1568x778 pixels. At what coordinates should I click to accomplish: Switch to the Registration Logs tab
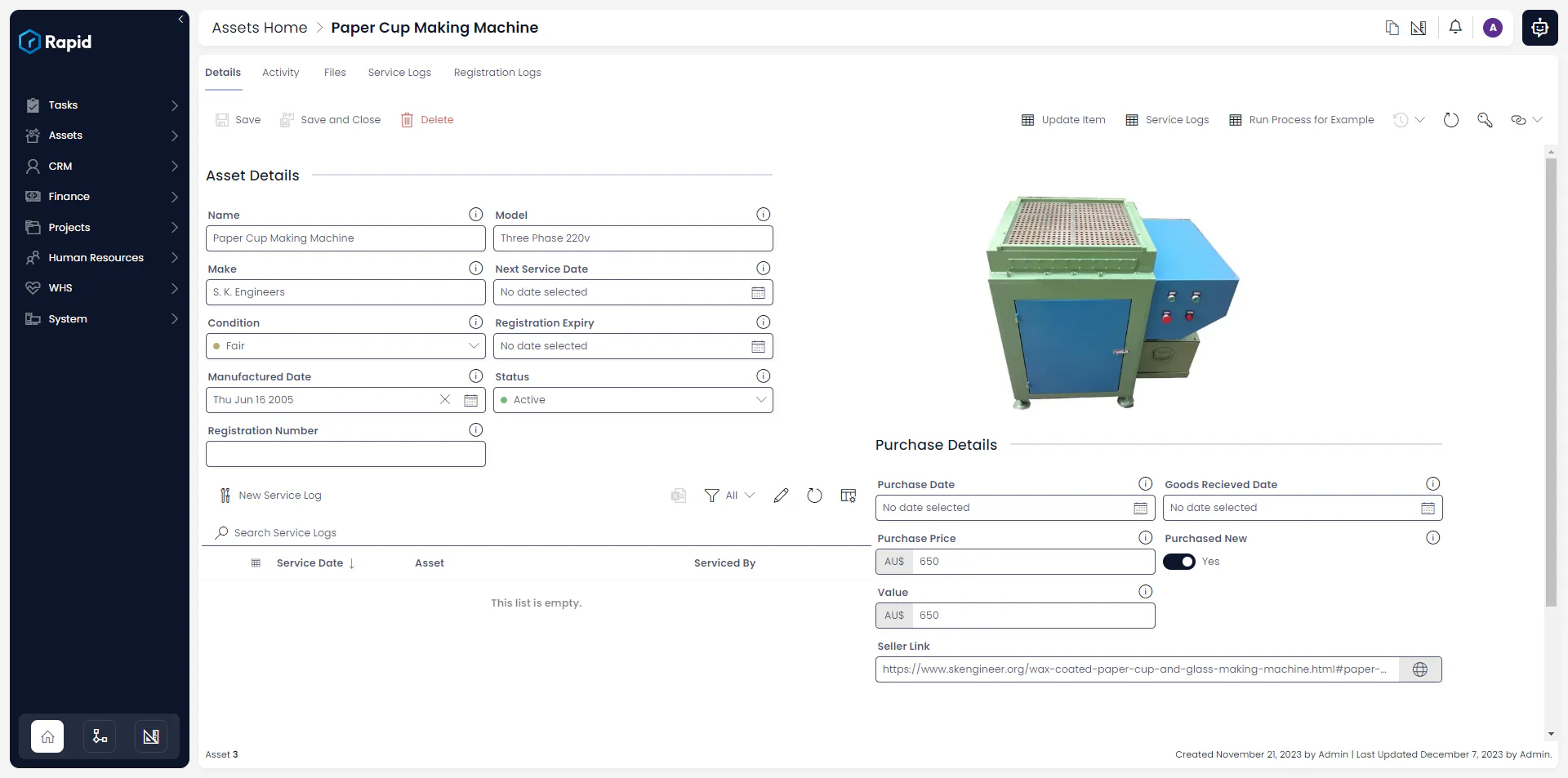497,73
